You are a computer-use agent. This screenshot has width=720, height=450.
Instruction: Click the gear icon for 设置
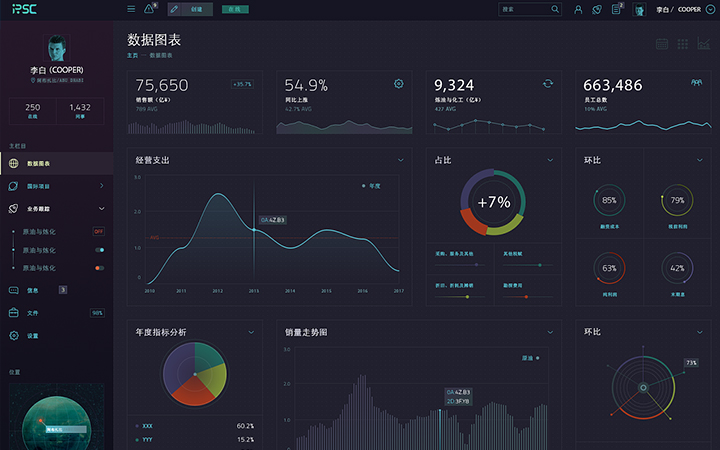14,336
